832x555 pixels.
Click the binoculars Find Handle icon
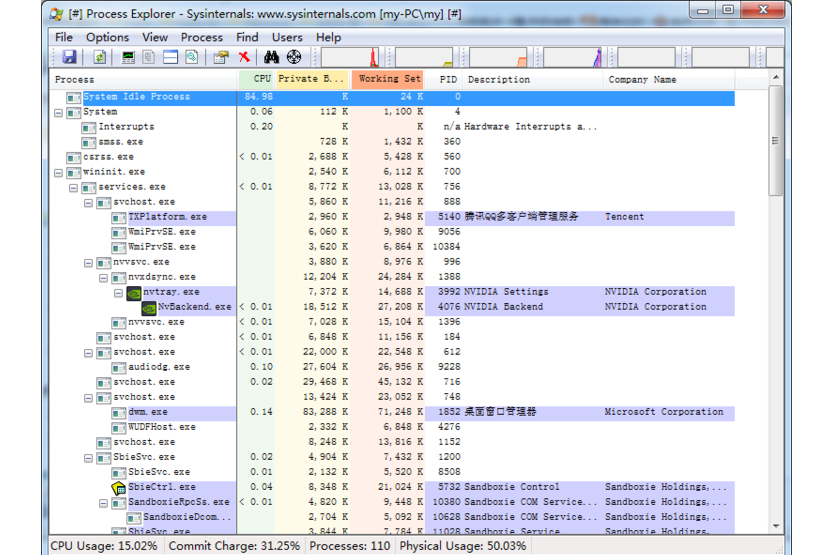tap(272, 57)
